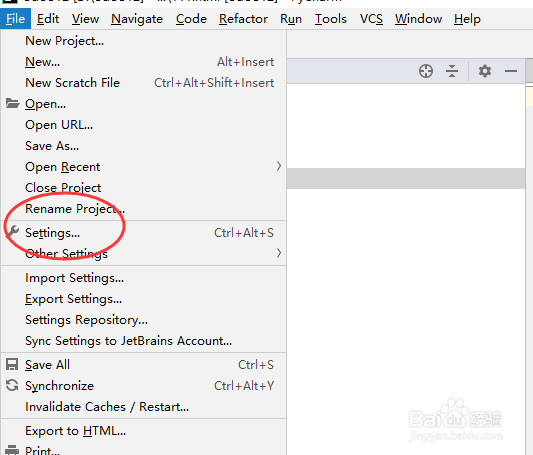Open the Help menu

pos(467,19)
